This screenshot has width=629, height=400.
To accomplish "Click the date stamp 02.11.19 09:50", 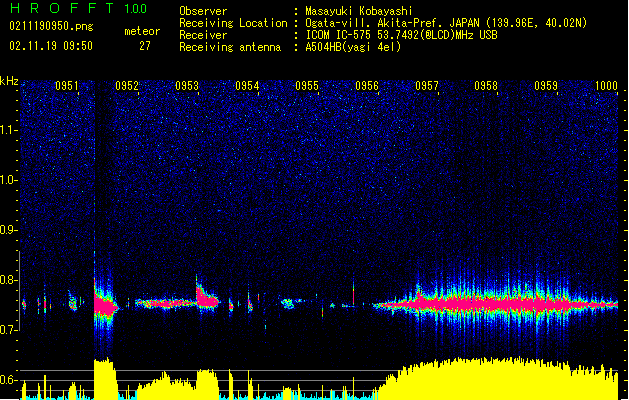I will [51, 46].
